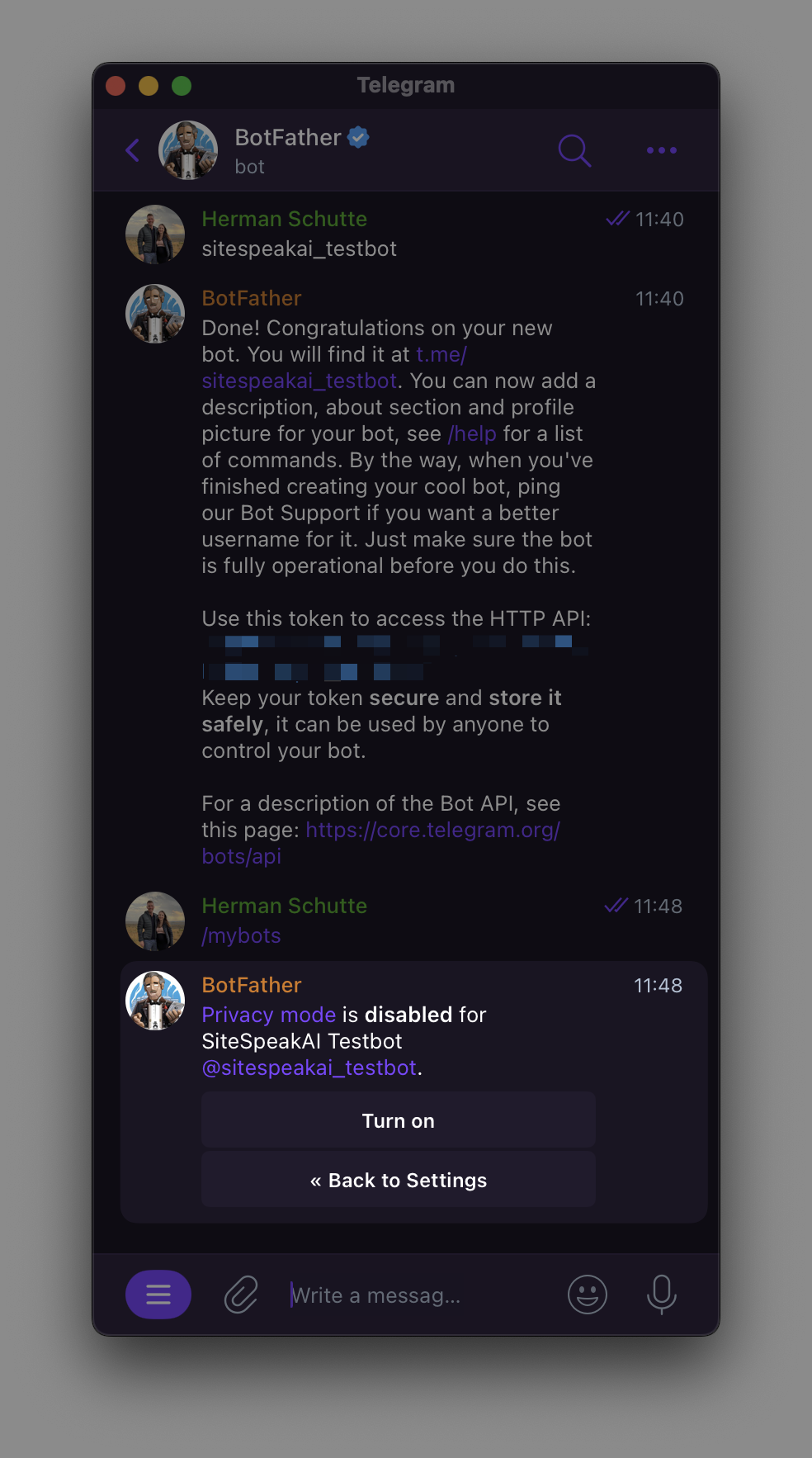Open the three-dot more options menu

pyautogui.click(x=662, y=150)
